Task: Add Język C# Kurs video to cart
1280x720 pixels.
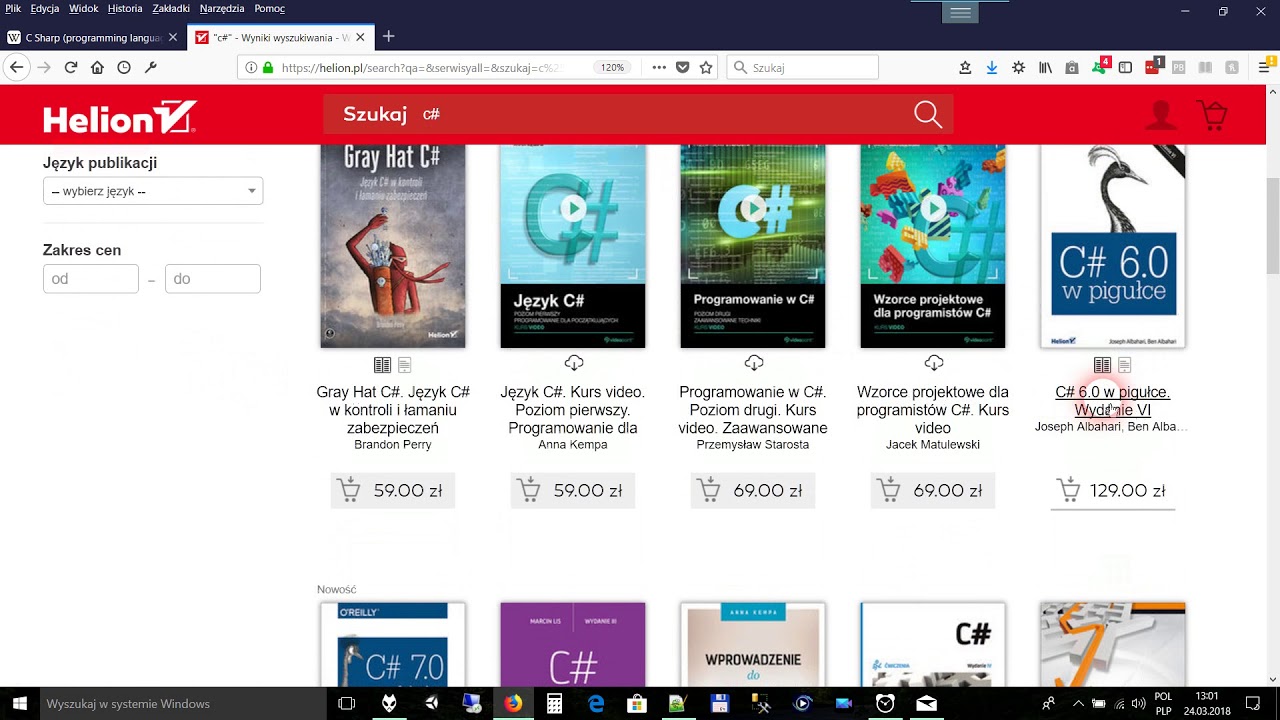Action: click(573, 490)
